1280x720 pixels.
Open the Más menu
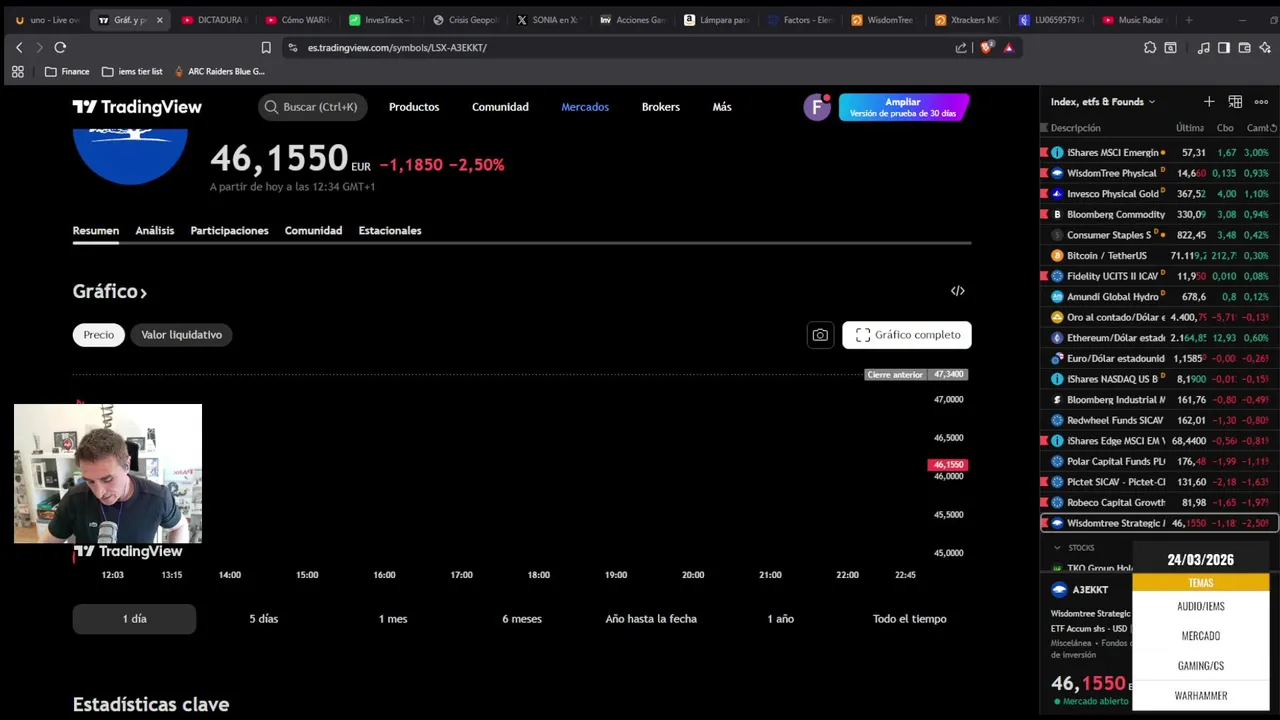[722, 107]
